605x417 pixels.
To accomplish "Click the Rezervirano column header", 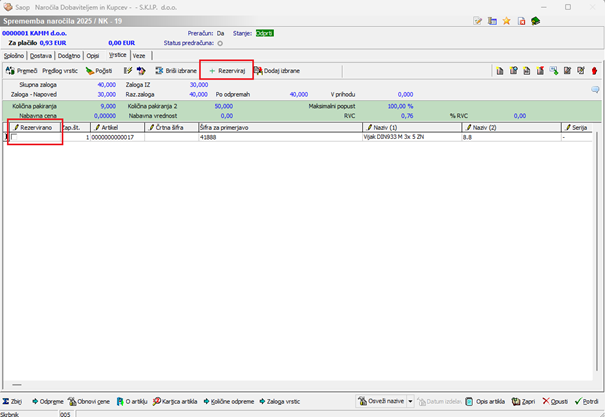I will click(35, 127).
